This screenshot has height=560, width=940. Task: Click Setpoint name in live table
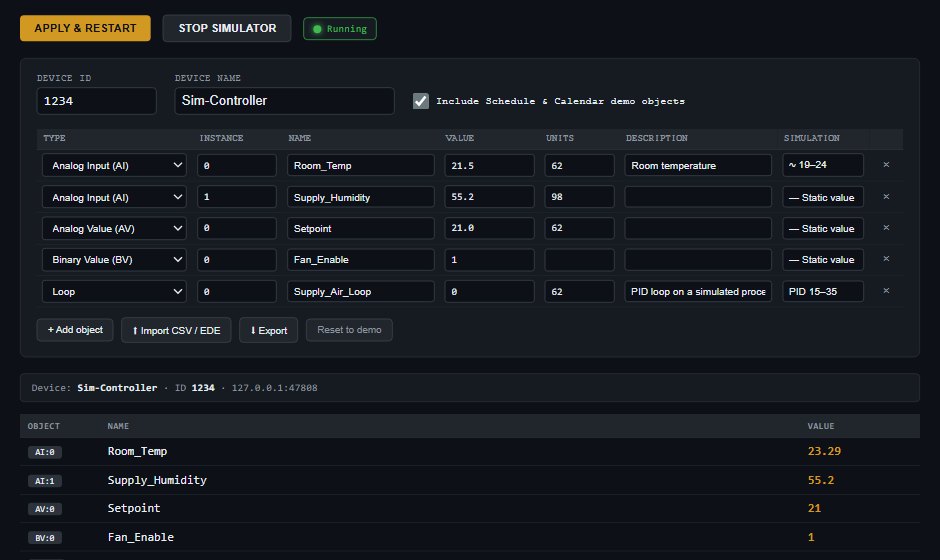point(134,508)
